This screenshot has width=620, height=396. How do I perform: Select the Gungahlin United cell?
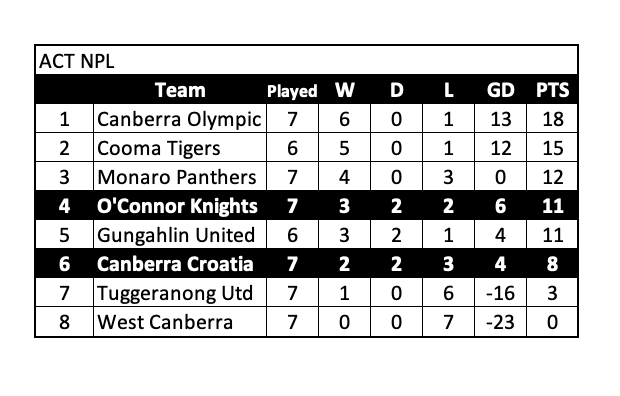click(x=180, y=235)
